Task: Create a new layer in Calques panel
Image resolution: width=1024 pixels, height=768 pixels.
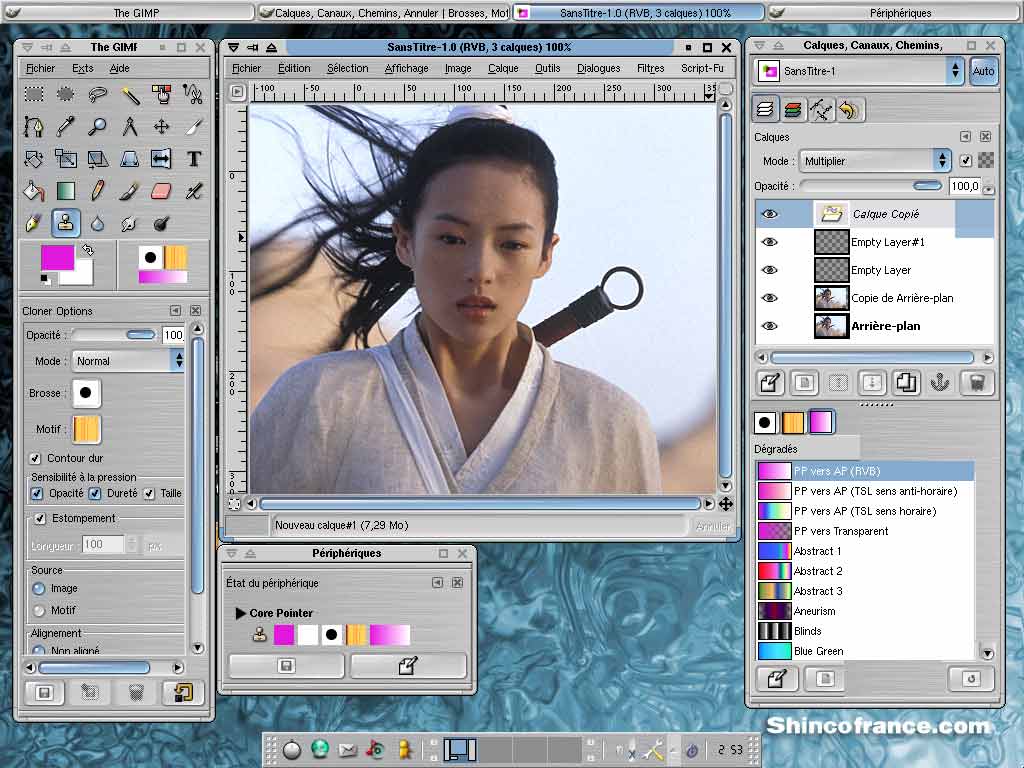Action: click(771, 383)
